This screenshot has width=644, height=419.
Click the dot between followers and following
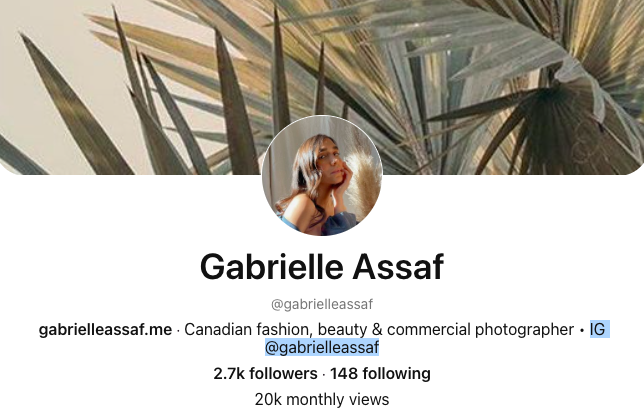(x=324, y=374)
